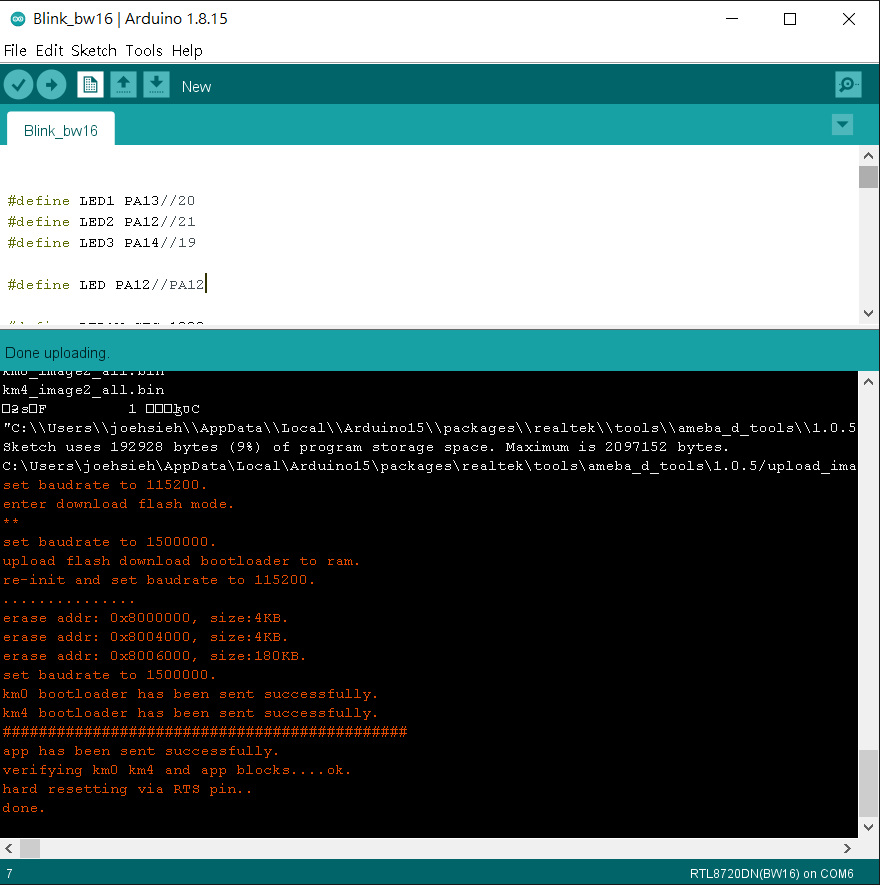Click the upload progress hash marks line

click(x=205, y=732)
